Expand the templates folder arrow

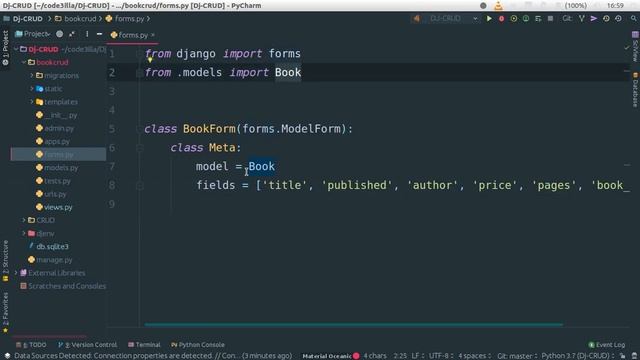tap(32, 102)
